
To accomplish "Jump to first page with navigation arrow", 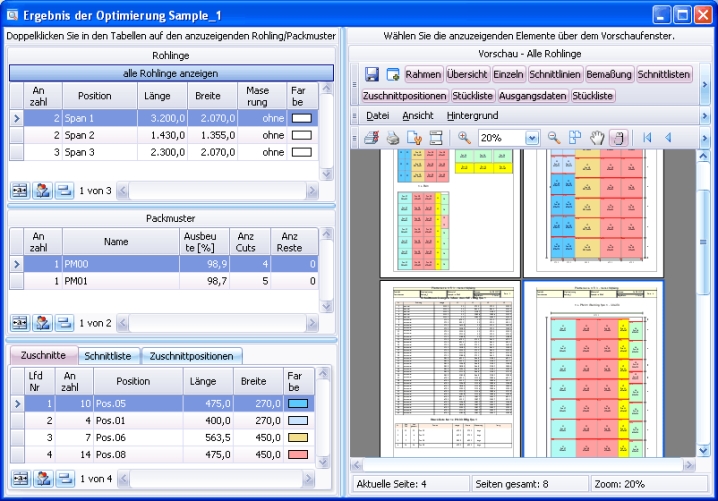I will [647, 137].
